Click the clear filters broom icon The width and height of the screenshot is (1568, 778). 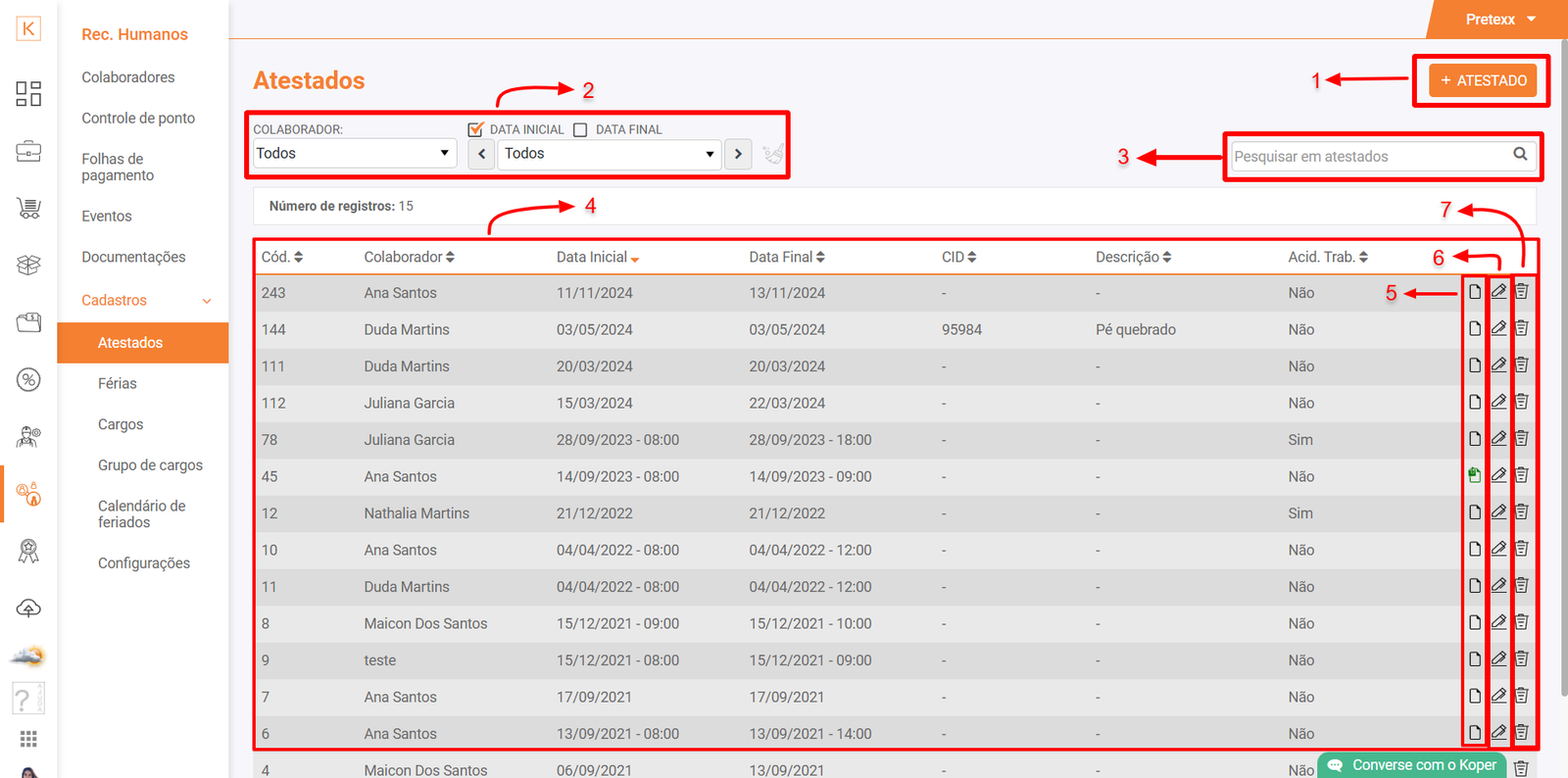(x=773, y=154)
